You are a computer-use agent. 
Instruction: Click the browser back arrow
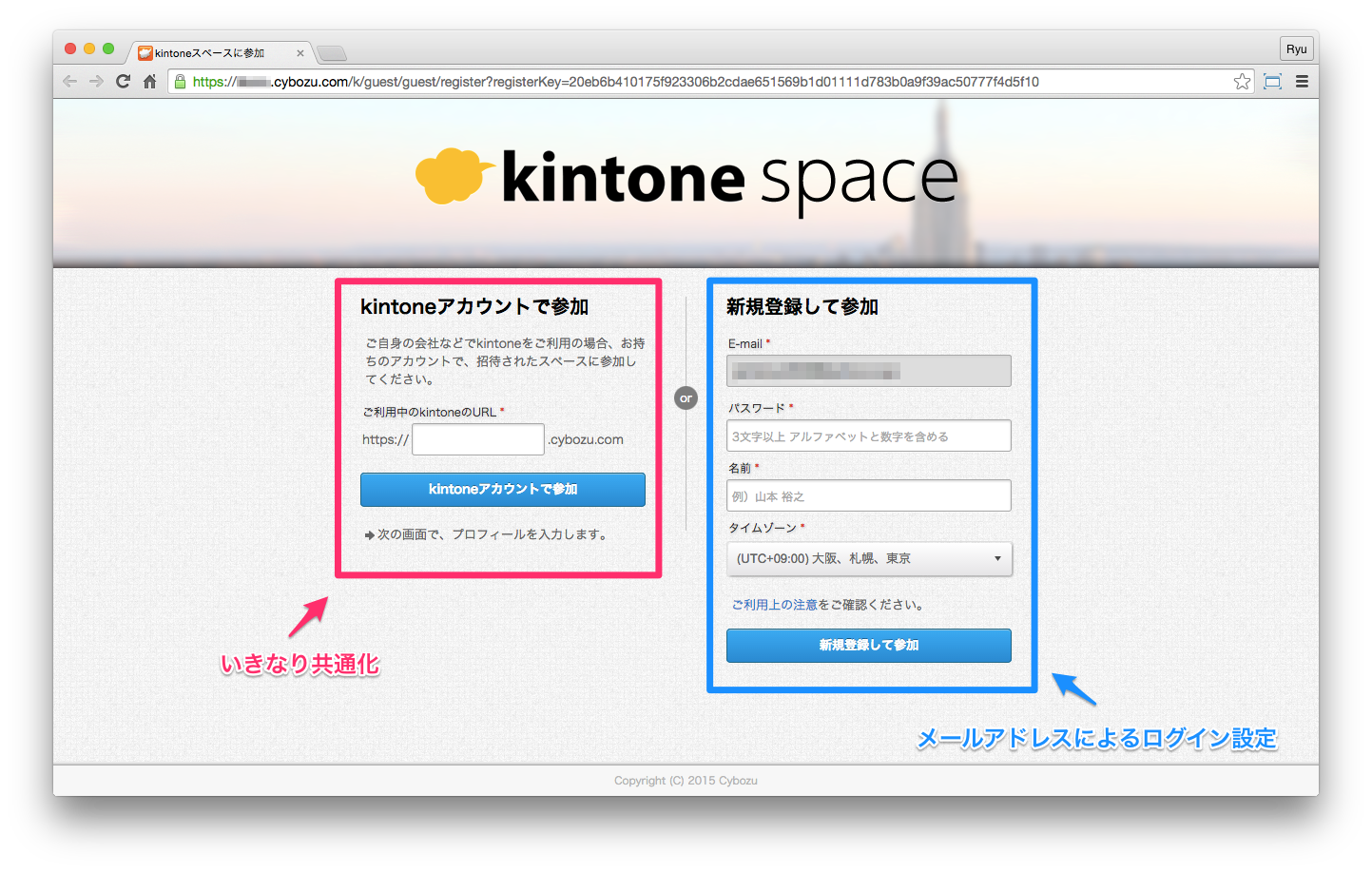[69, 82]
